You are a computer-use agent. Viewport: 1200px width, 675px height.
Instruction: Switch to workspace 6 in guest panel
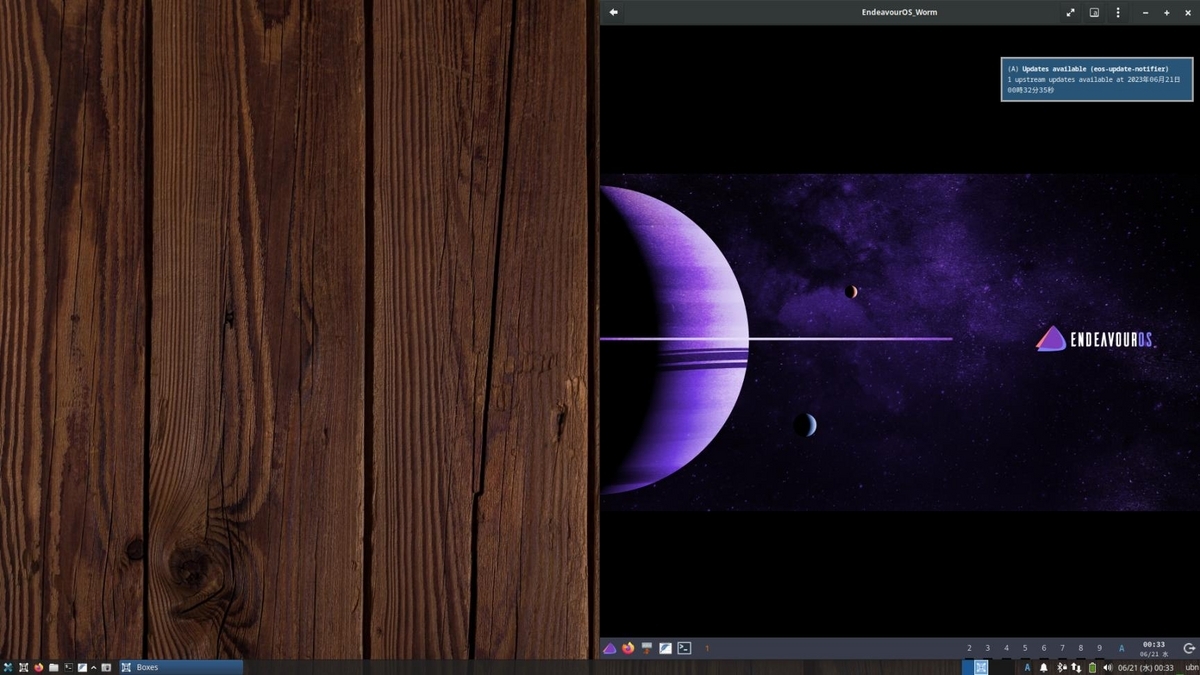[x=1043, y=648]
